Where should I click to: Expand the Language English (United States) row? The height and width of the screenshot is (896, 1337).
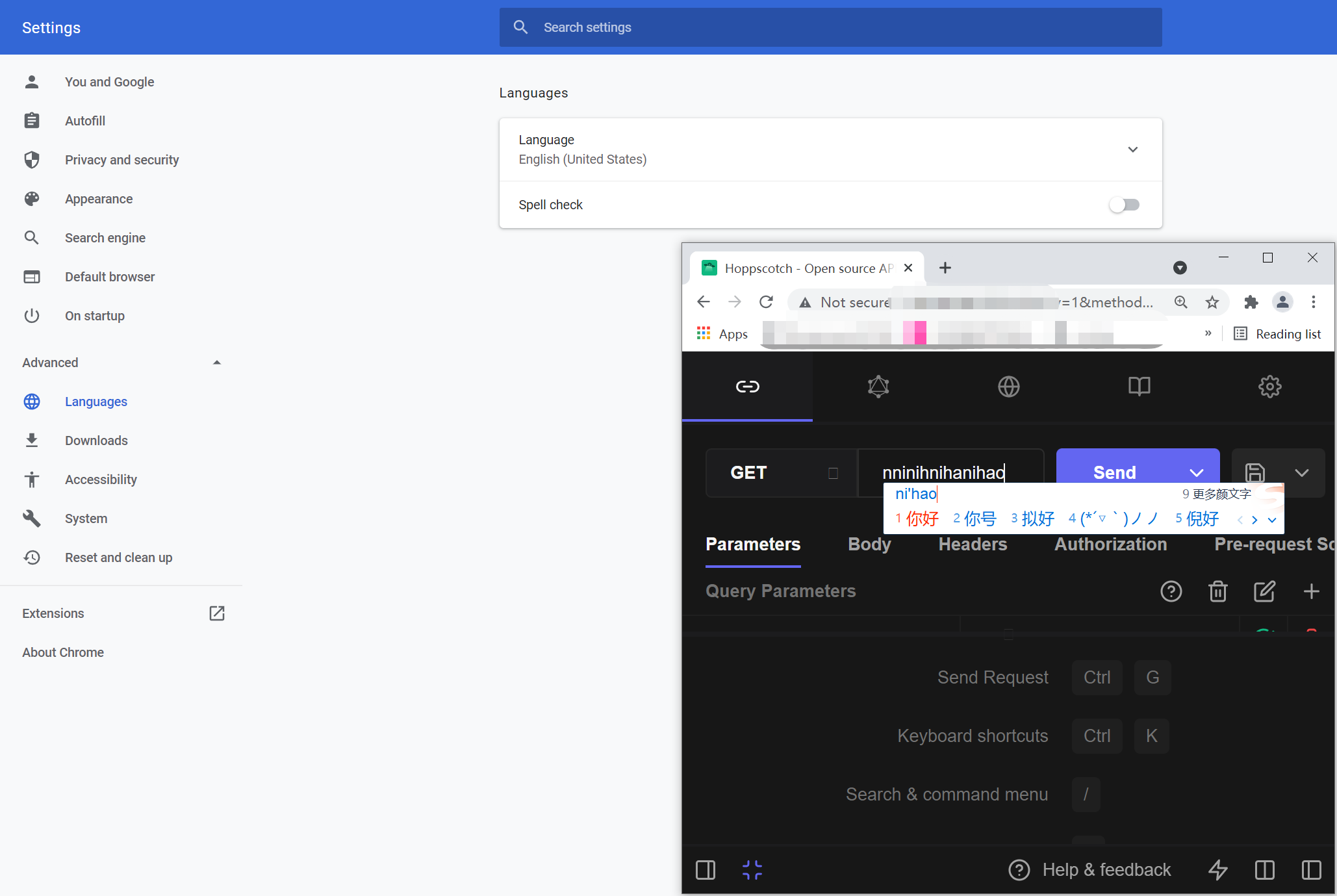[1132, 149]
